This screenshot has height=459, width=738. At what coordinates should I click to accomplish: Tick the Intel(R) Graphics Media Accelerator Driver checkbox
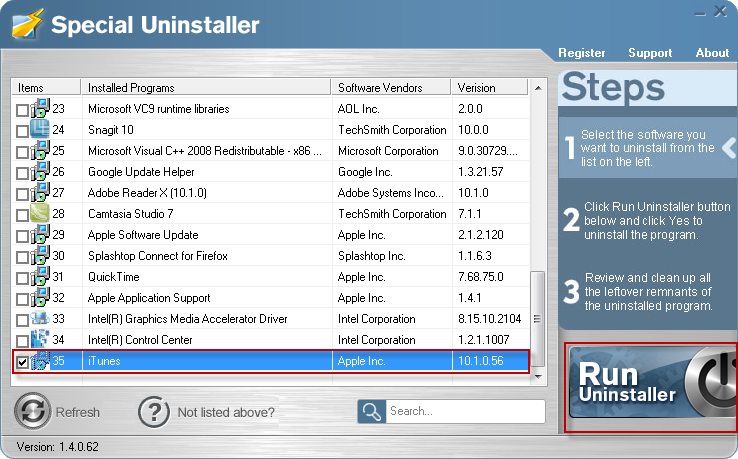(x=22, y=320)
